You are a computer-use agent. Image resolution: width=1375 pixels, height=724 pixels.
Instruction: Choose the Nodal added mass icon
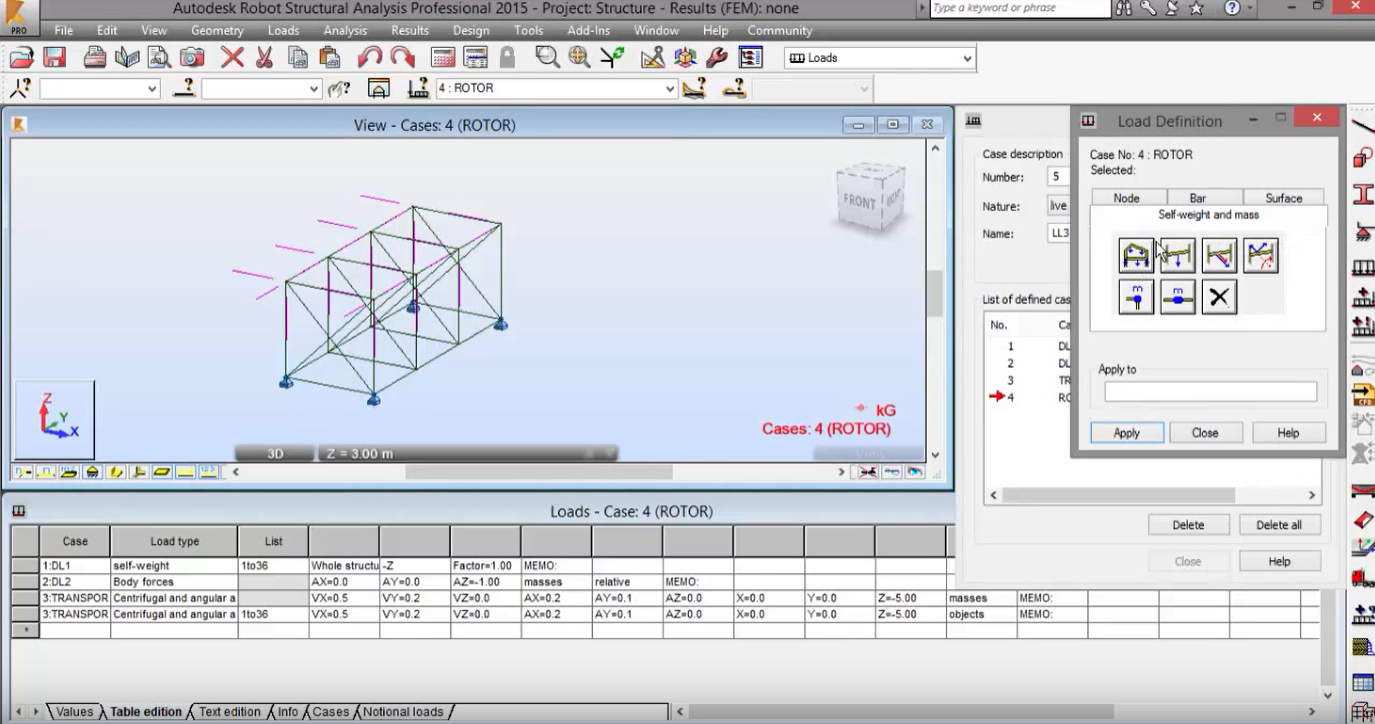click(x=1136, y=297)
